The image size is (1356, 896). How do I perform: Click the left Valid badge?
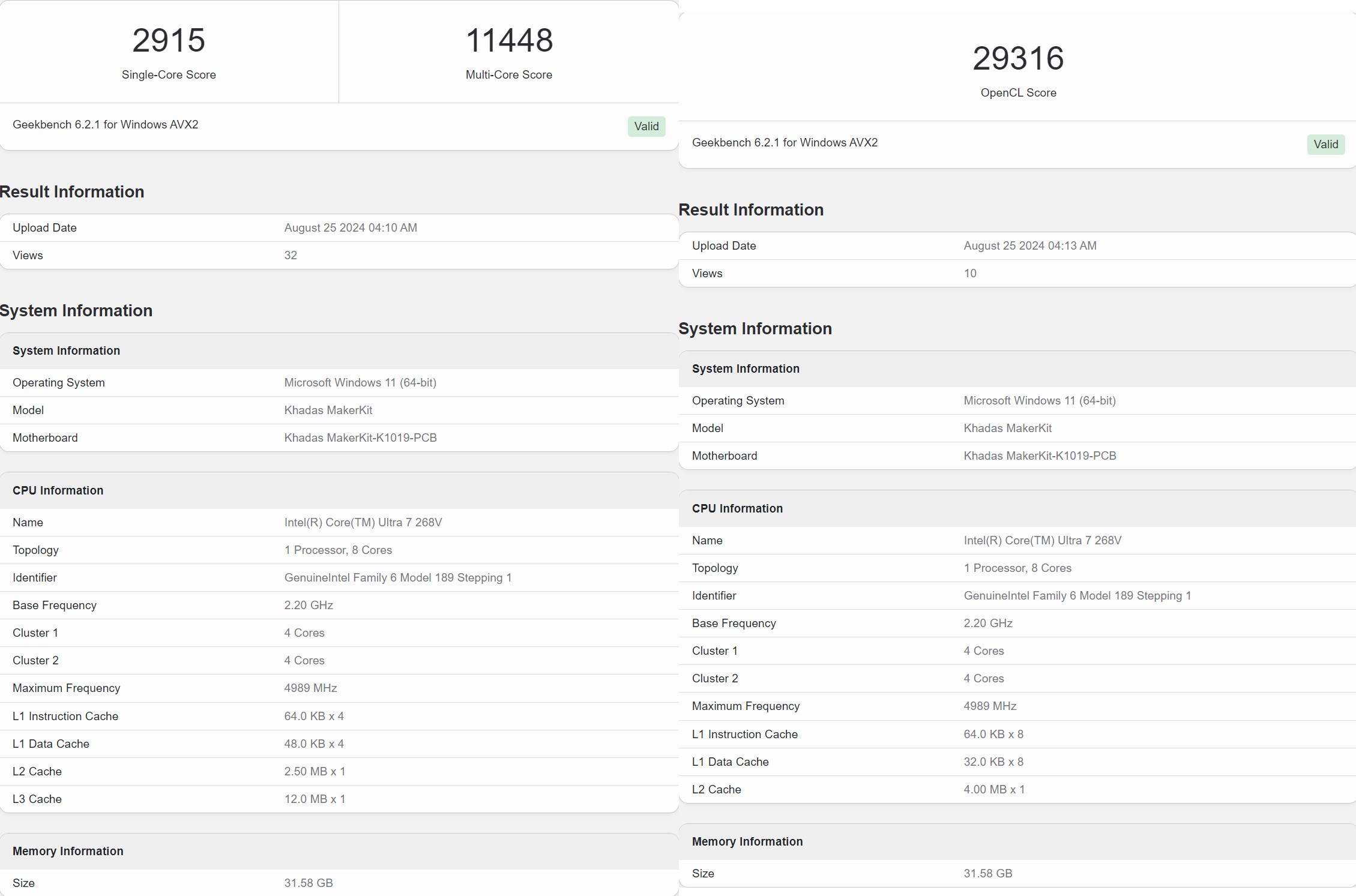click(x=646, y=126)
